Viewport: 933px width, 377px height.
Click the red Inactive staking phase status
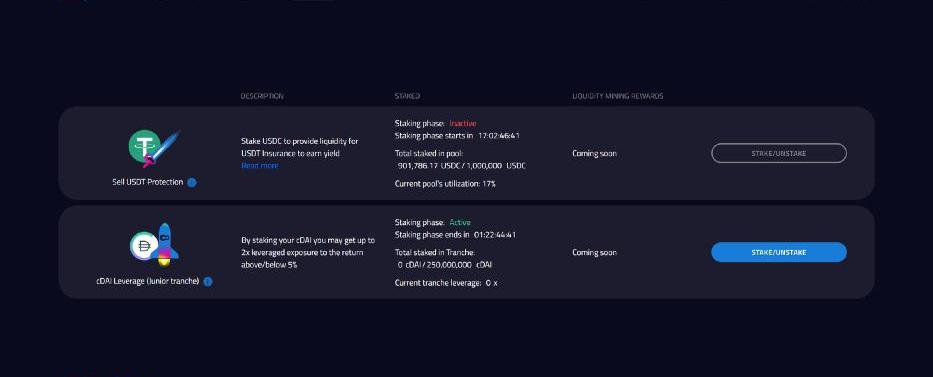(x=462, y=124)
